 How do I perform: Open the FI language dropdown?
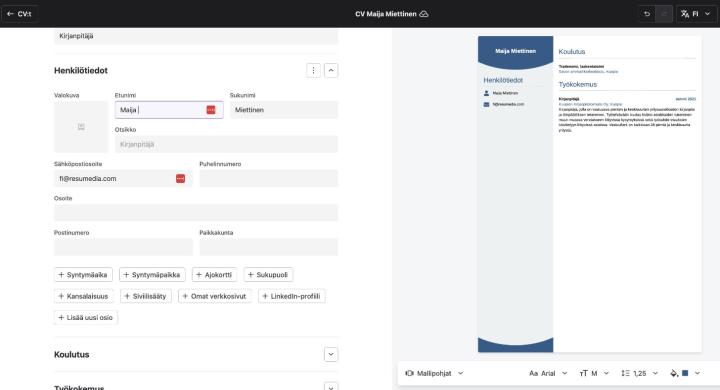[696, 14]
